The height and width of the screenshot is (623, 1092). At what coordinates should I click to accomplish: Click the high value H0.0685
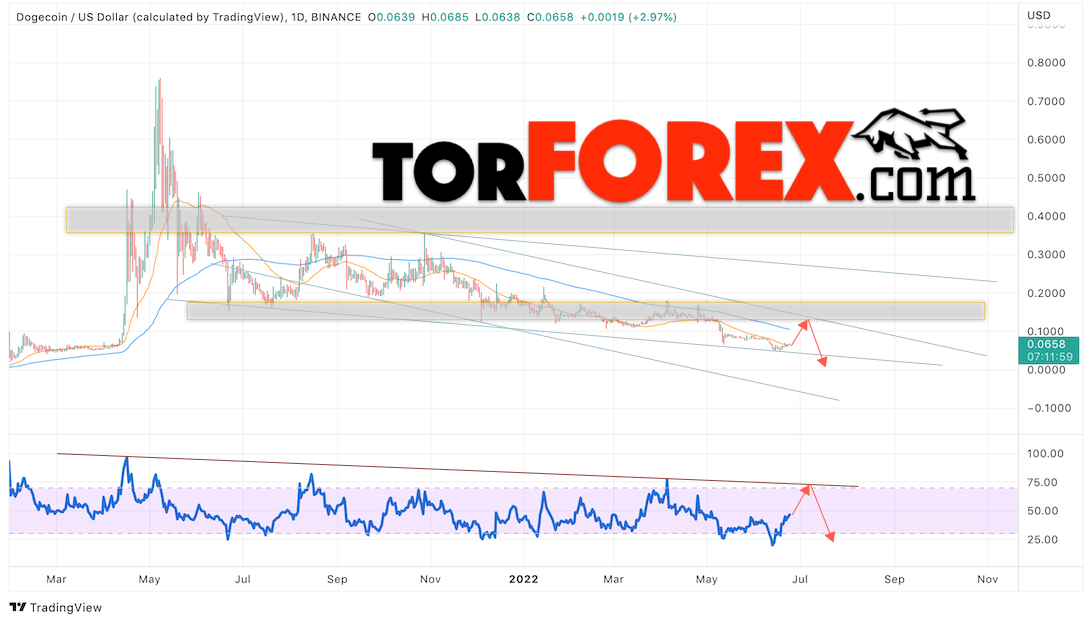[x=444, y=17]
